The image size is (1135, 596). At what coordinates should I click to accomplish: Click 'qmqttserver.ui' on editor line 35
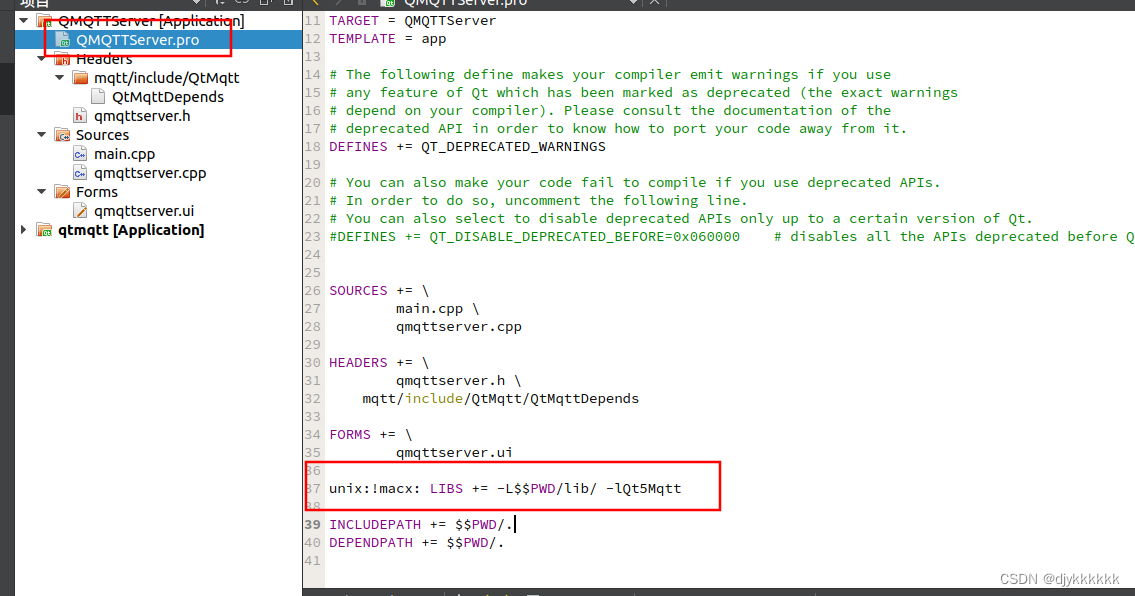click(x=455, y=453)
